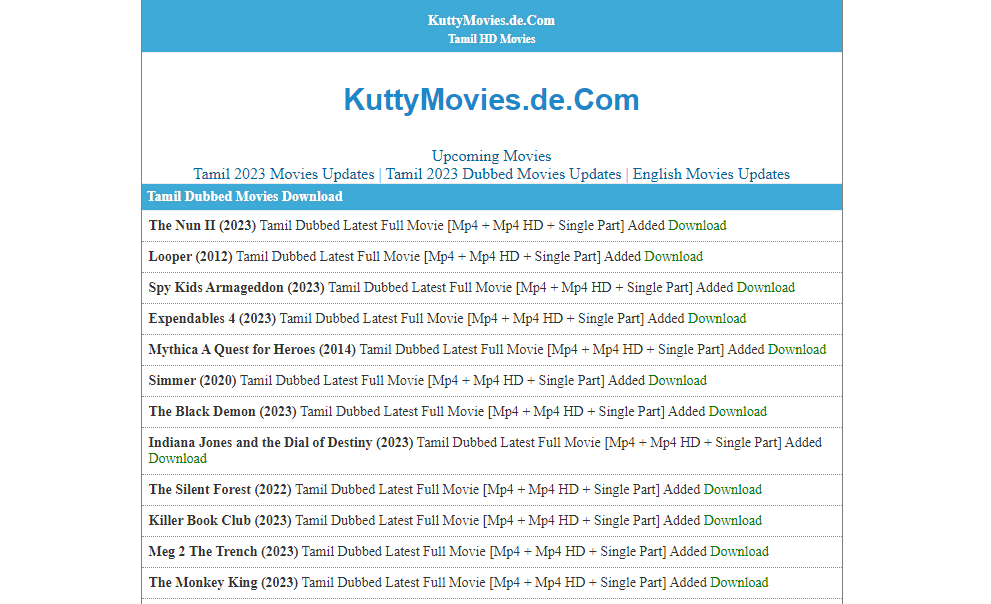Select the title text 'Simmer (2020)'
The image size is (991, 604).
pos(192,380)
